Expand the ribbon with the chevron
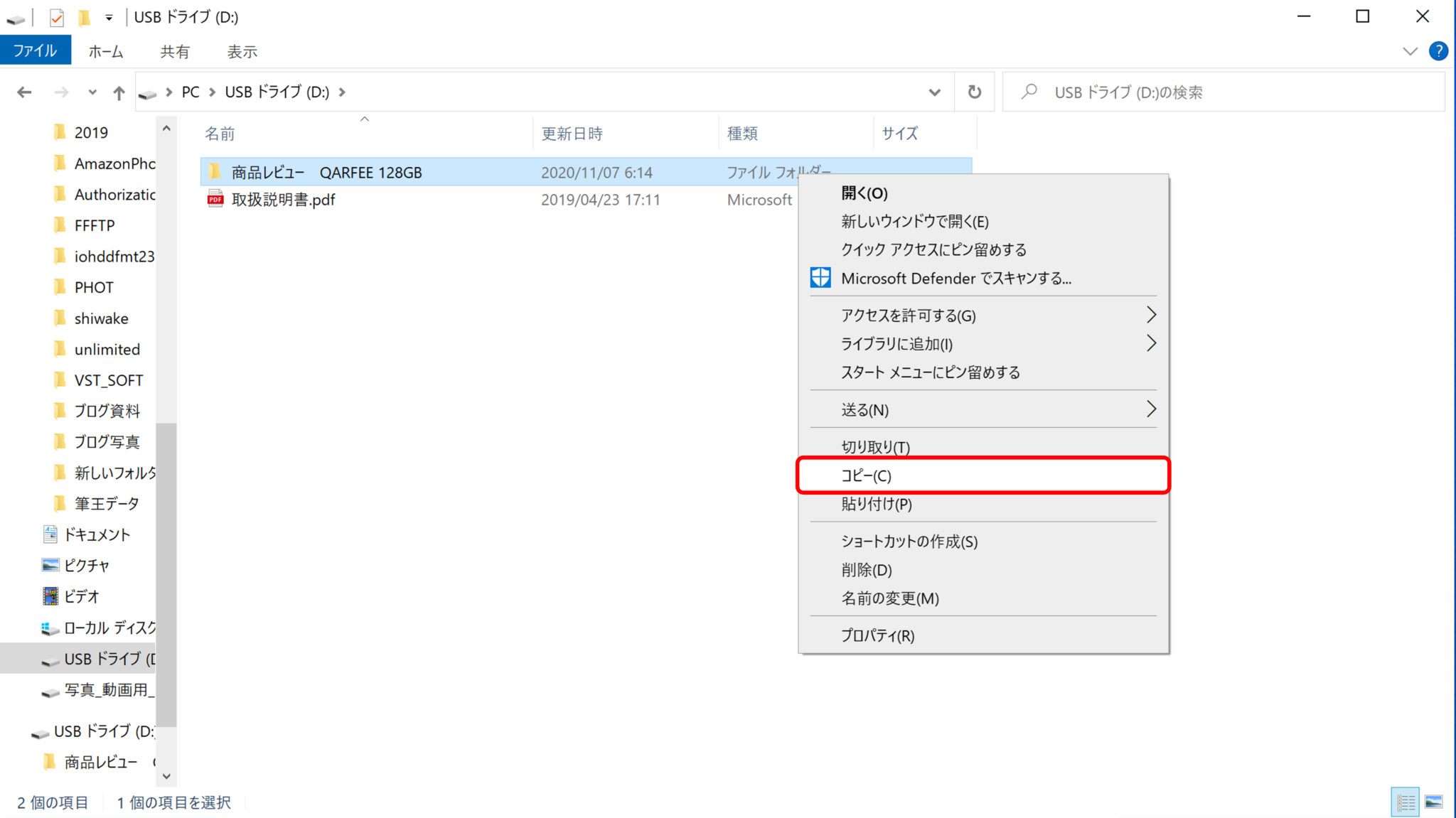Image resolution: width=1456 pixels, height=818 pixels. click(x=1410, y=51)
